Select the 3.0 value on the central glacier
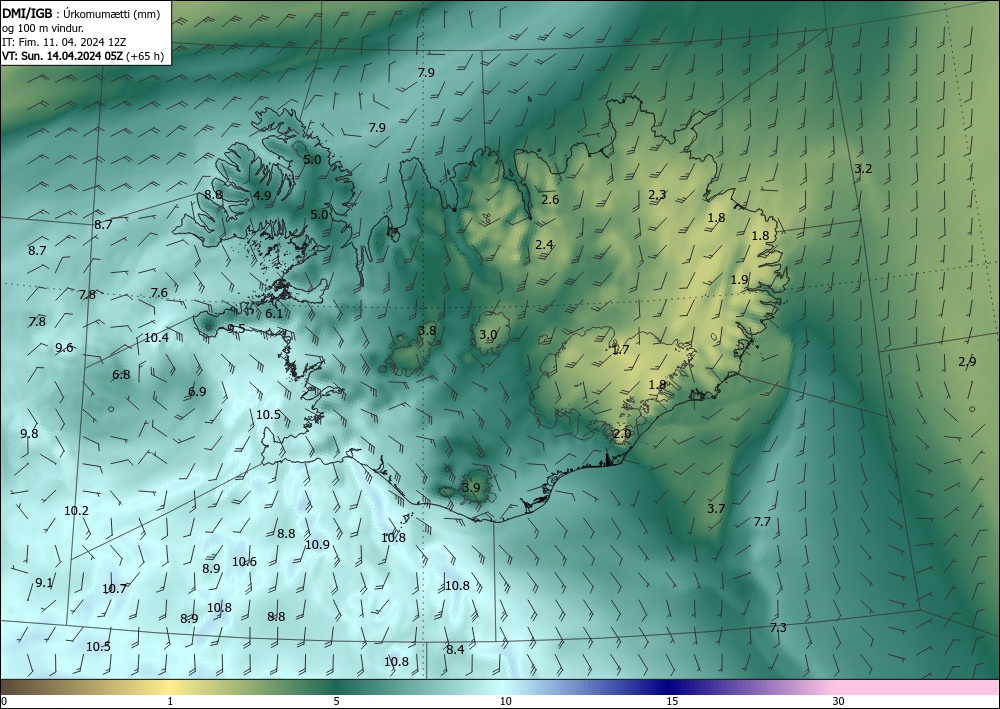 point(488,334)
